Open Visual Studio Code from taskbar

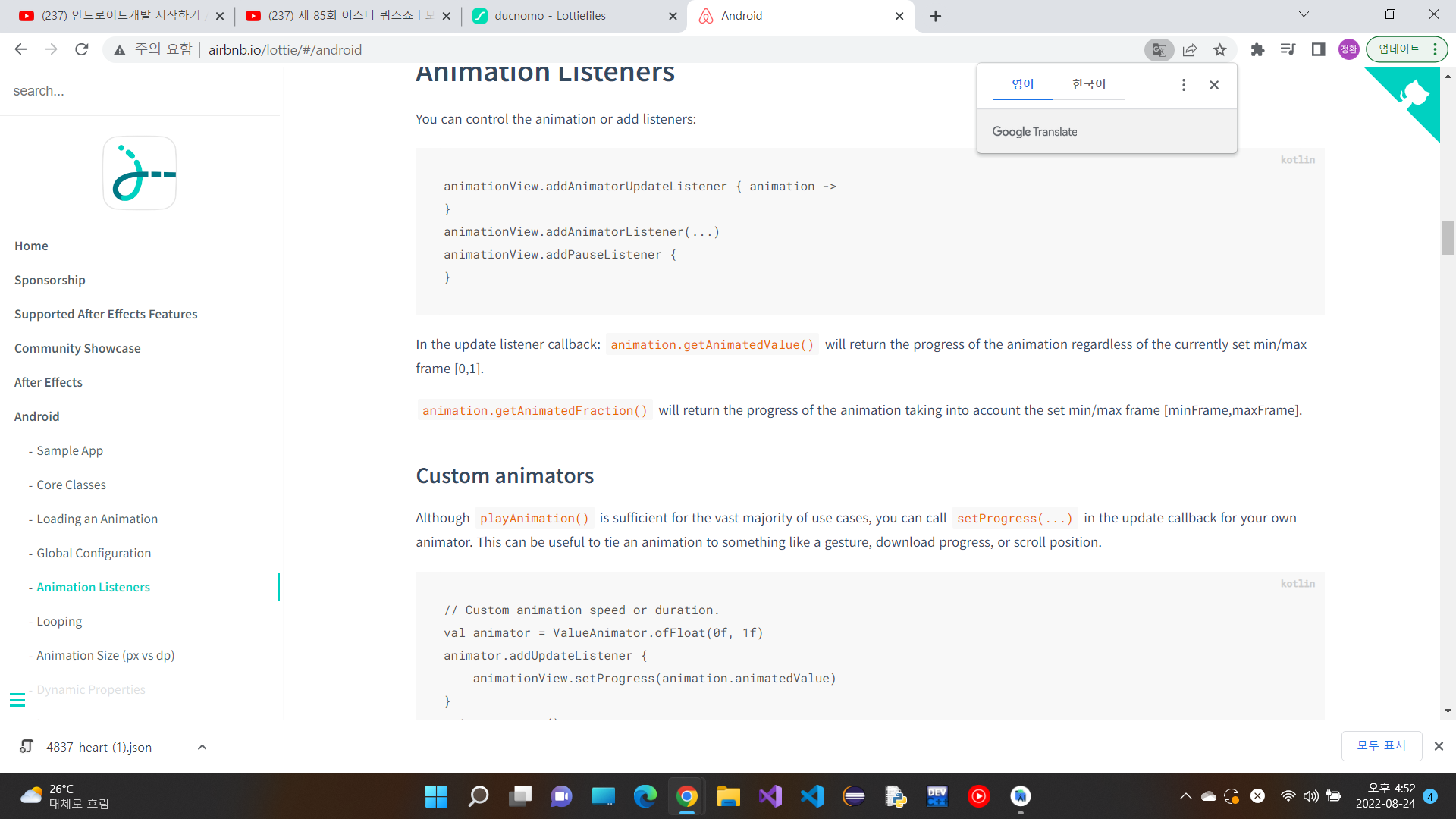(x=811, y=796)
